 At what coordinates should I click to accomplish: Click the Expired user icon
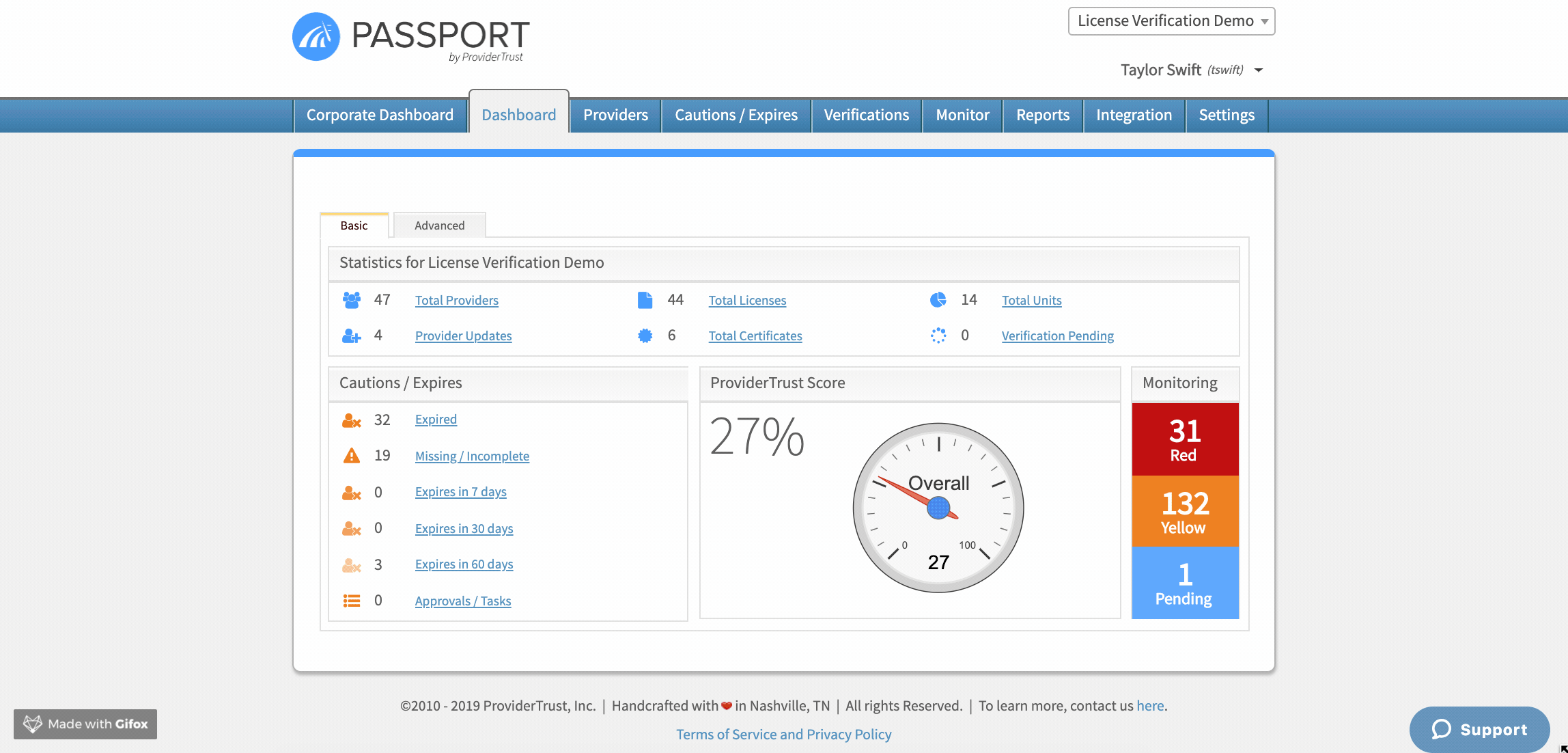pyautogui.click(x=352, y=420)
